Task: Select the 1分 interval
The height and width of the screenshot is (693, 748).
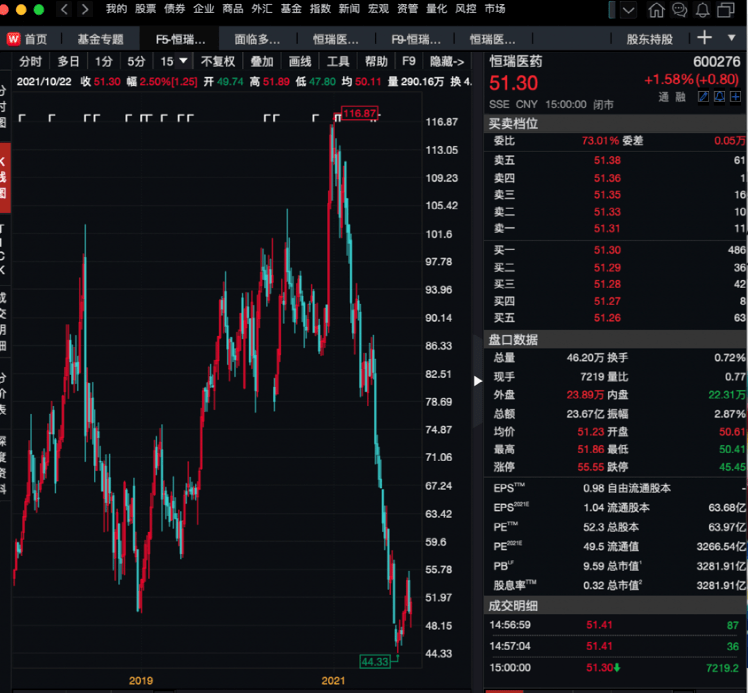Action: click(104, 61)
